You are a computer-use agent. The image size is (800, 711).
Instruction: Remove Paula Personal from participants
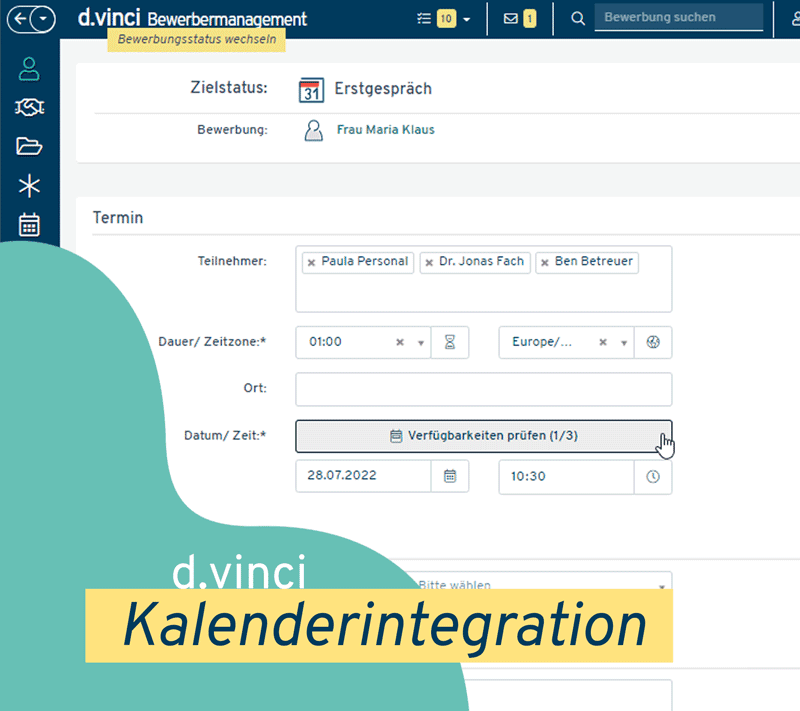click(x=311, y=262)
